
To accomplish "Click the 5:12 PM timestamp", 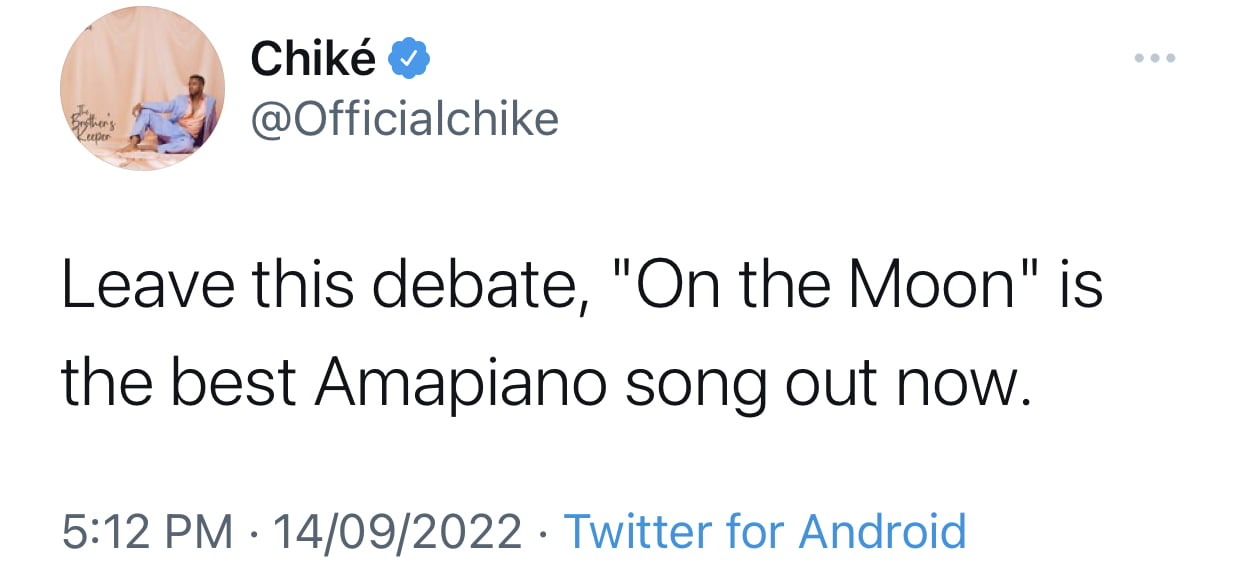I will pos(148,531).
